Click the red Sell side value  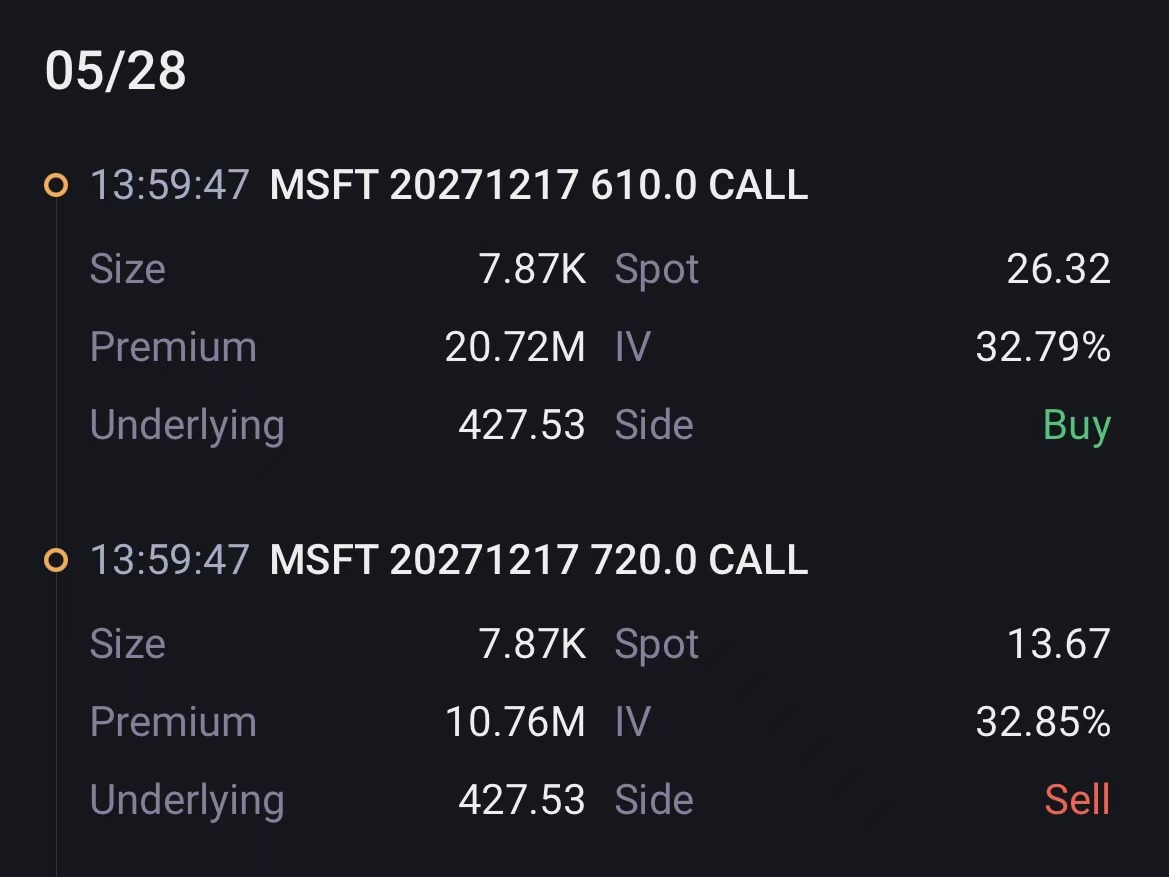click(1077, 799)
